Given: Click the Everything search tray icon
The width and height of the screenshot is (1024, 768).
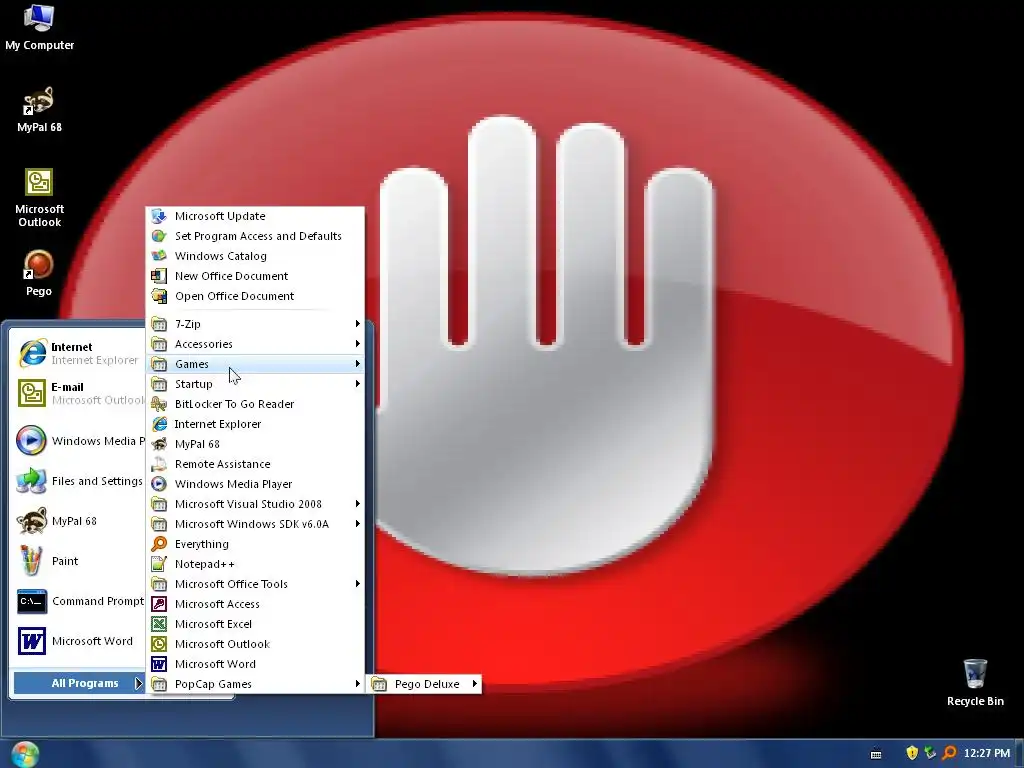Looking at the screenshot, I should pyautogui.click(x=949, y=753).
